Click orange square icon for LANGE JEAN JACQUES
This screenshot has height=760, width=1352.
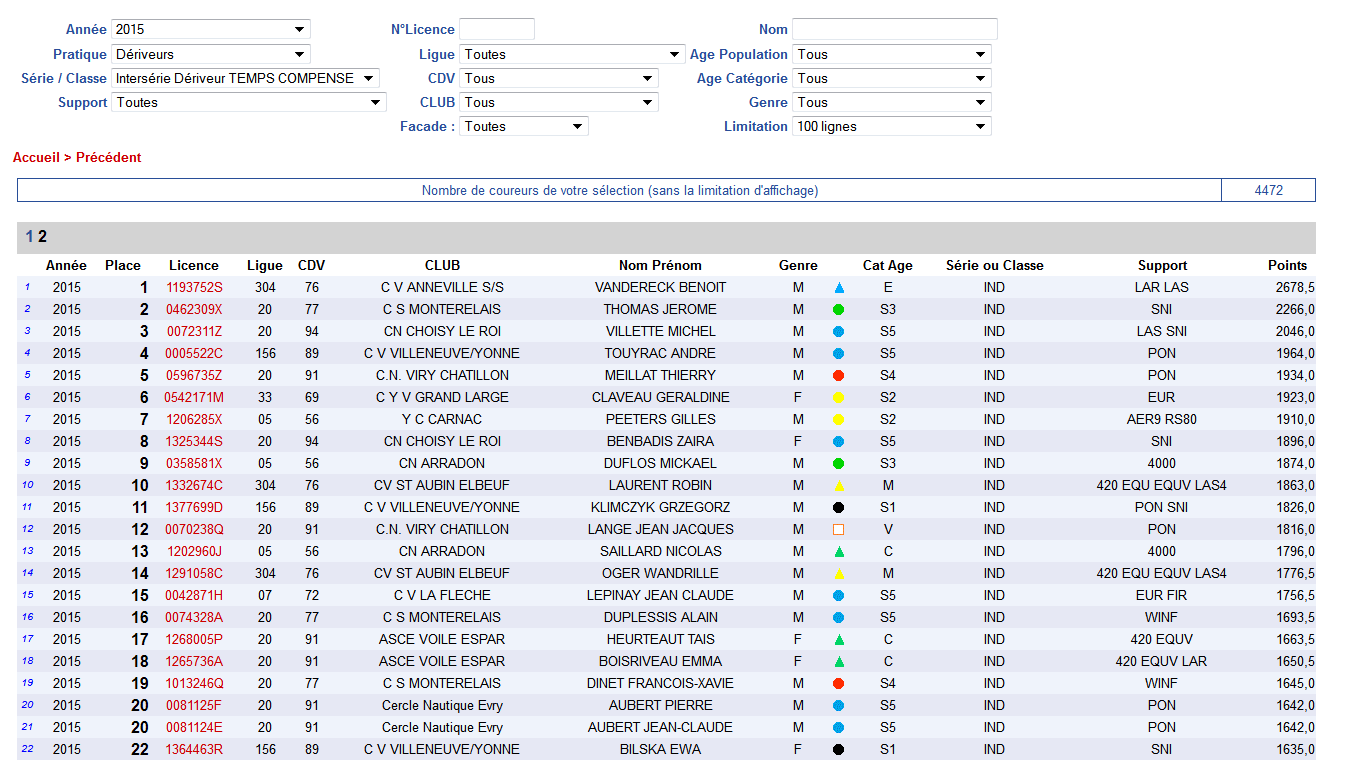839,530
